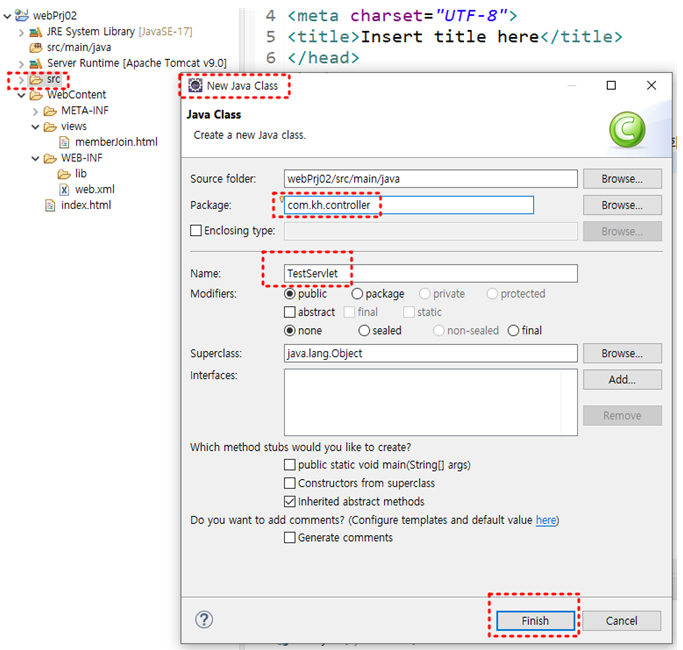Click the META-INF folder icon

50,111
